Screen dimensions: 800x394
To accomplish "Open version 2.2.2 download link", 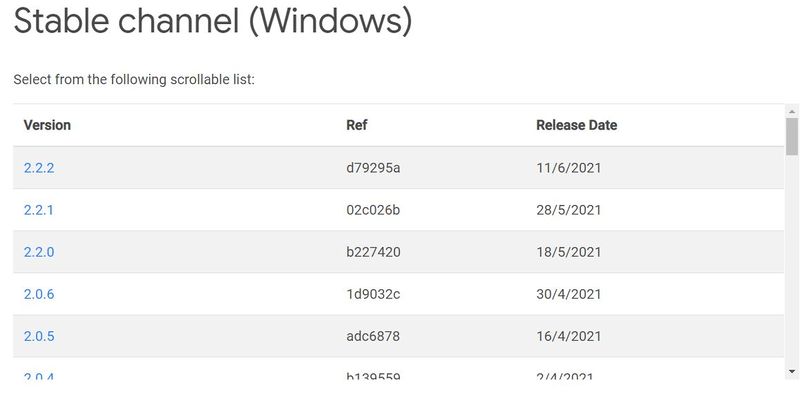I will point(39,168).
